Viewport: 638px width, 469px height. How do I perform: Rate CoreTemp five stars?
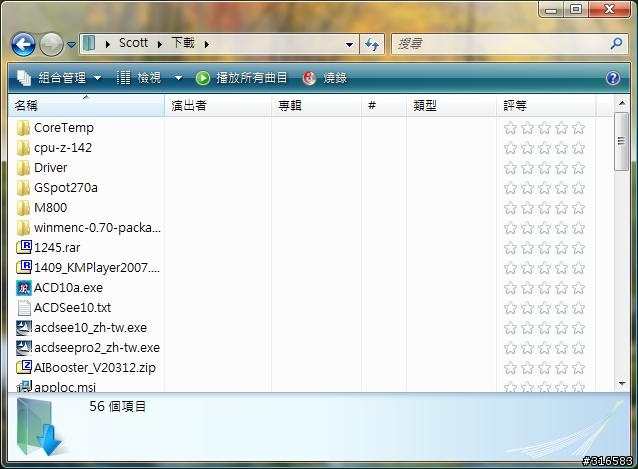(578, 128)
